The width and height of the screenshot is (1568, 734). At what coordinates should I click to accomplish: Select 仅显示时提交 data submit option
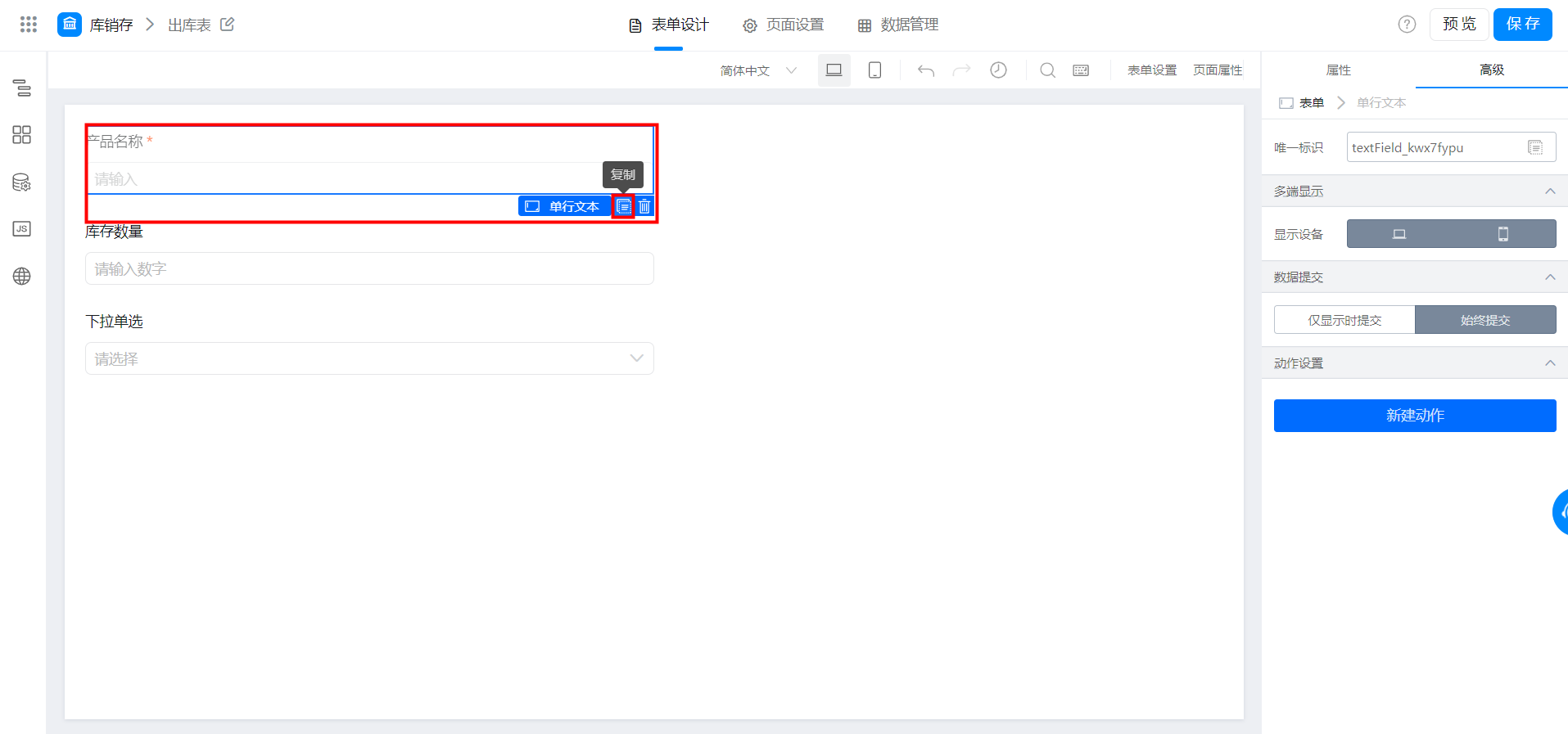(x=1344, y=320)
